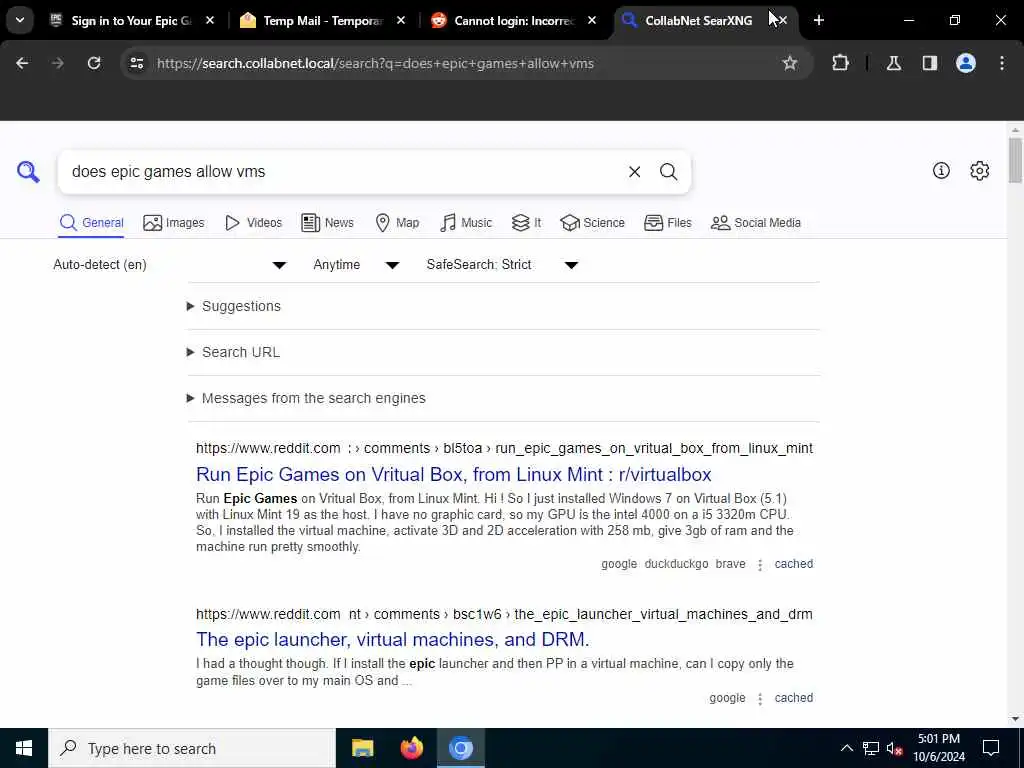Viewport: 1024px width, 768px height.
Task: Select the Music search category
Action: tap(466, 223)
